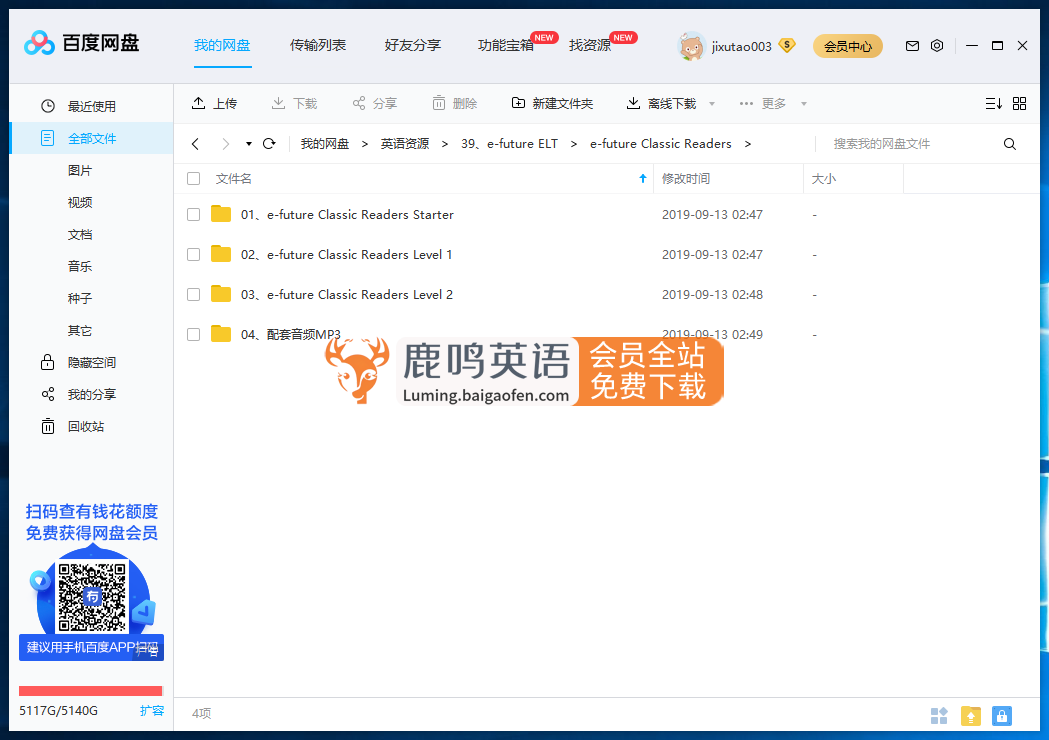Filter by 其它 in sidebar

pos(80,331)
